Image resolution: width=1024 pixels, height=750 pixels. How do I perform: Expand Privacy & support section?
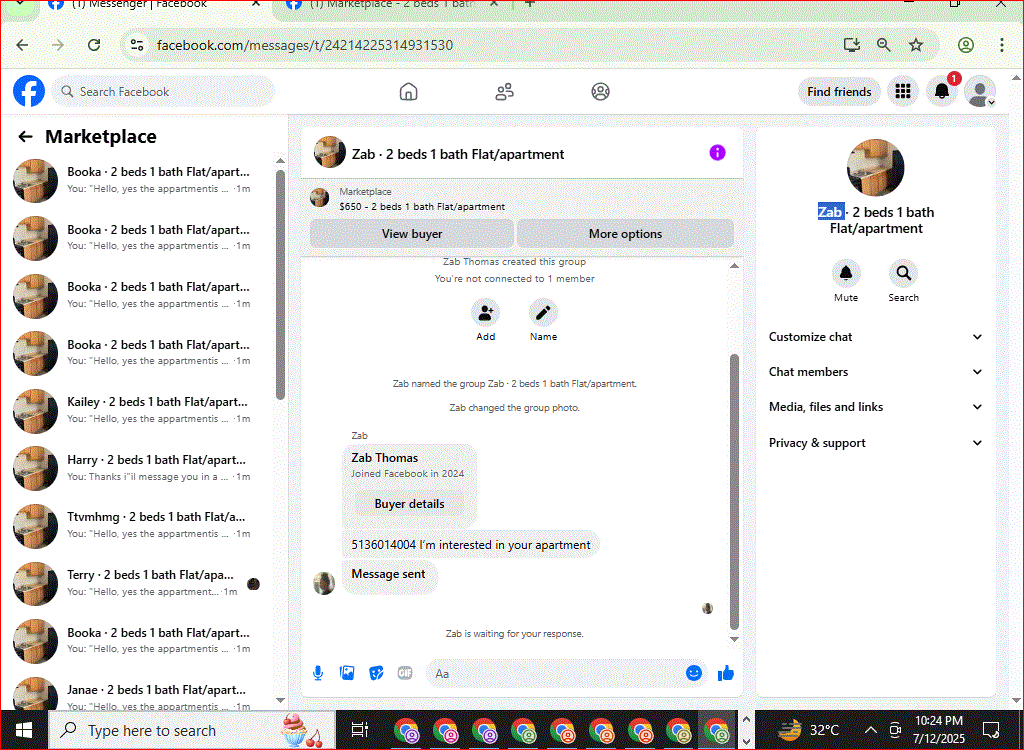click(875, 443)
